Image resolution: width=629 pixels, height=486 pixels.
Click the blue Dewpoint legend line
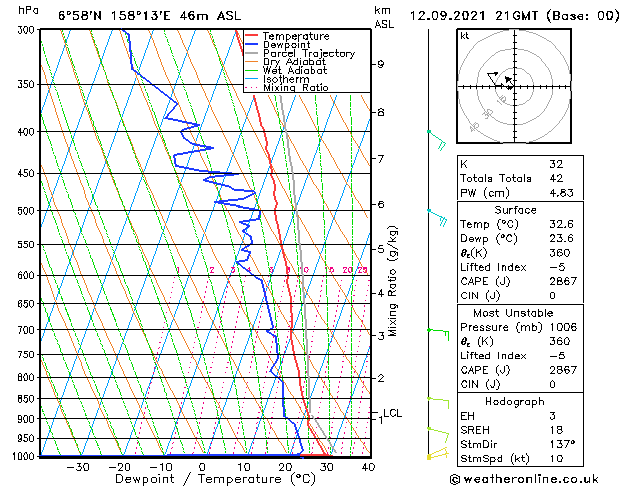(x=252, y=44)
